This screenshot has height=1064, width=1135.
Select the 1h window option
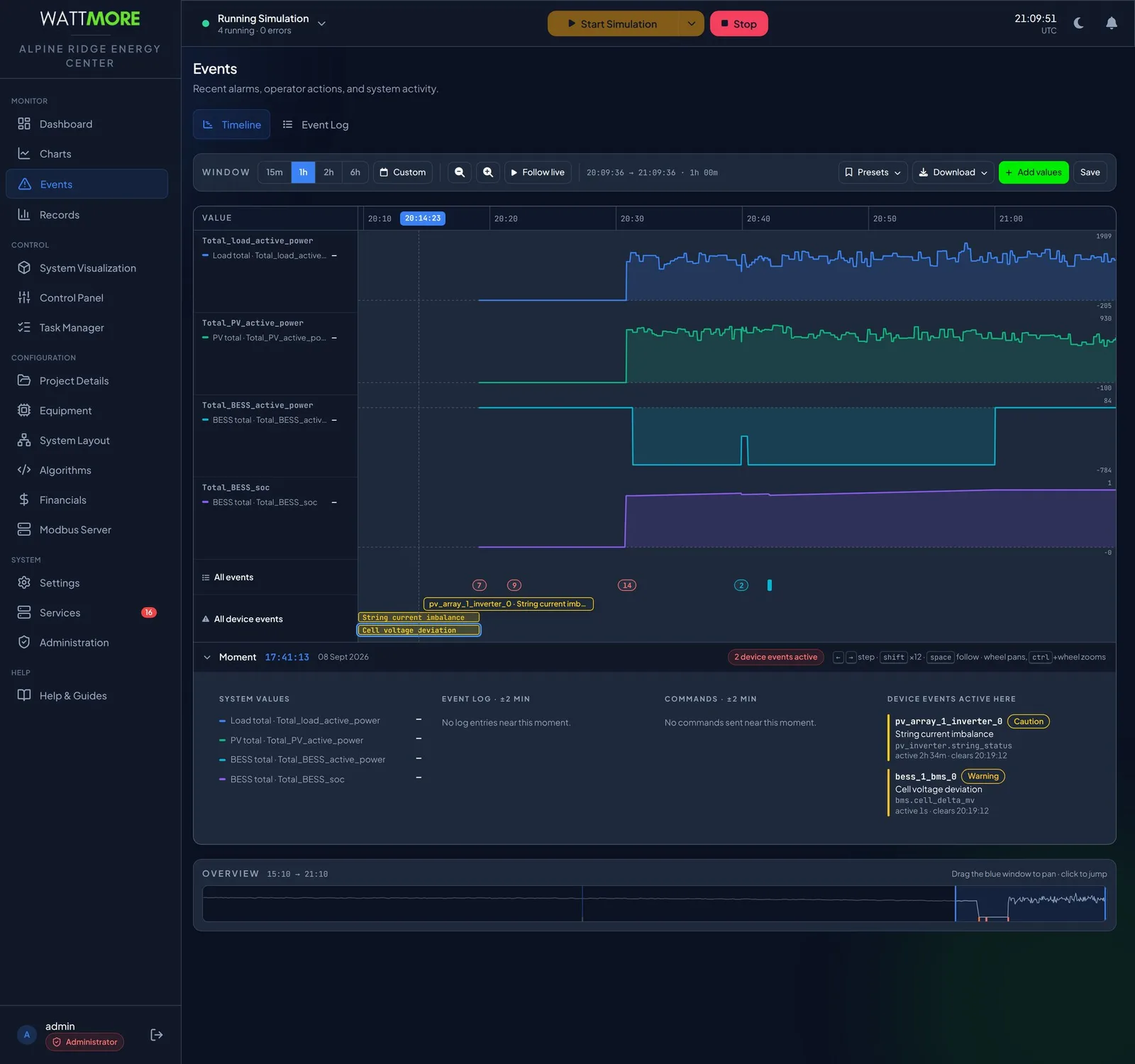tap(303, 172)
